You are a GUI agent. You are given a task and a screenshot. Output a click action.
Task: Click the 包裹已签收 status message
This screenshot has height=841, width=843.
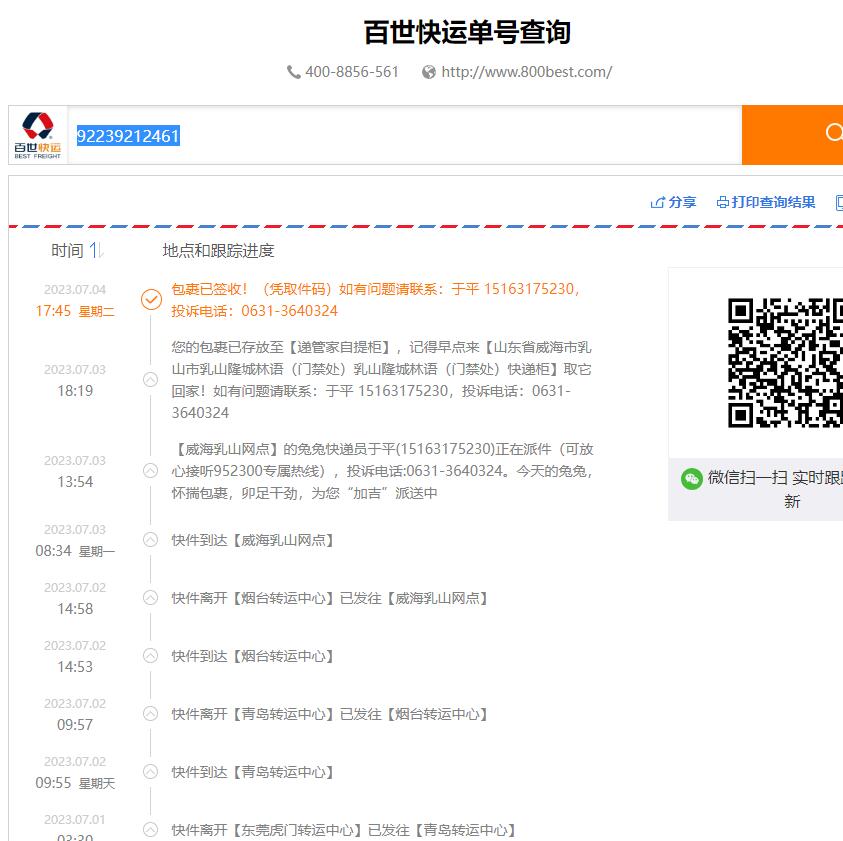click(376, 300)
